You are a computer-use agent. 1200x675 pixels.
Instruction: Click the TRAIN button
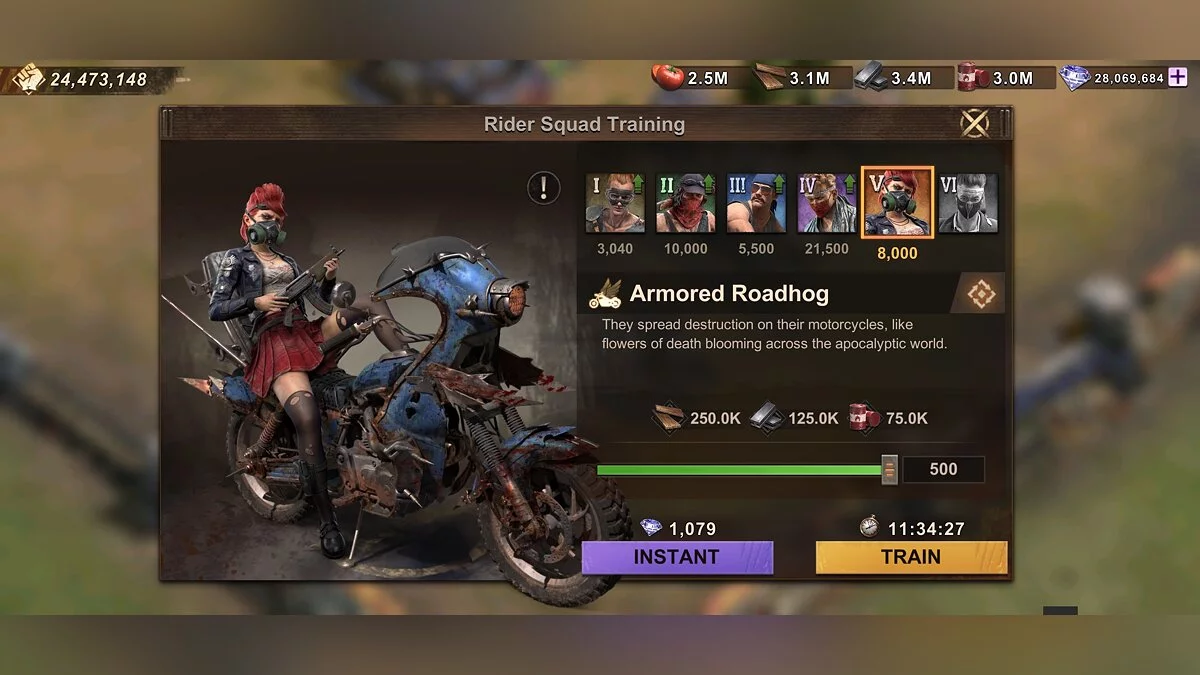[x=911, y=558]
